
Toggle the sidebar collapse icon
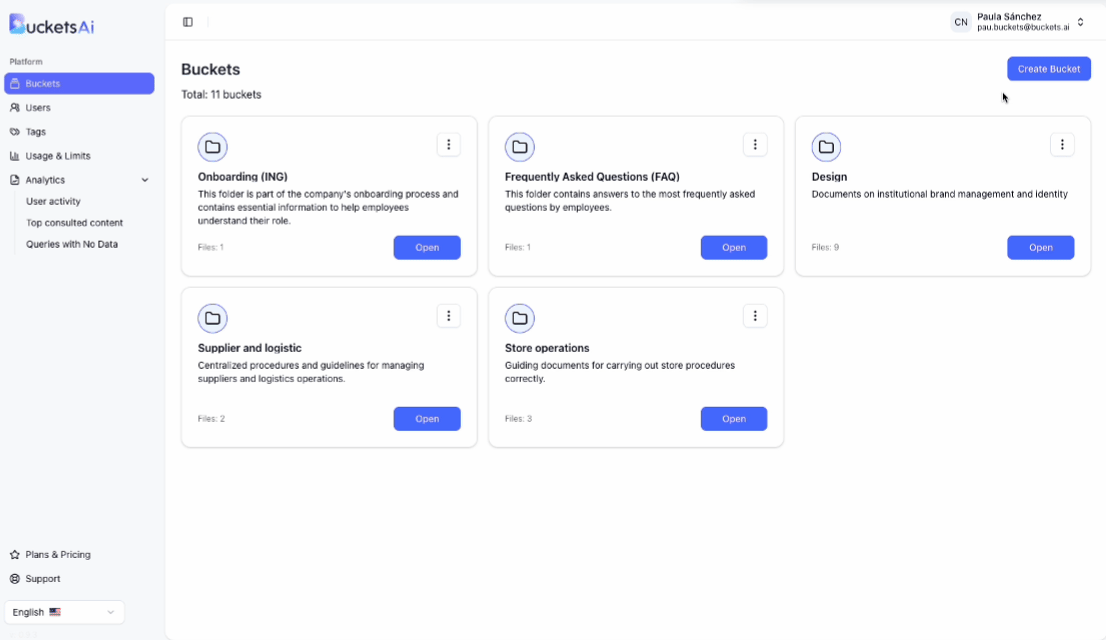tap(188, 22)
